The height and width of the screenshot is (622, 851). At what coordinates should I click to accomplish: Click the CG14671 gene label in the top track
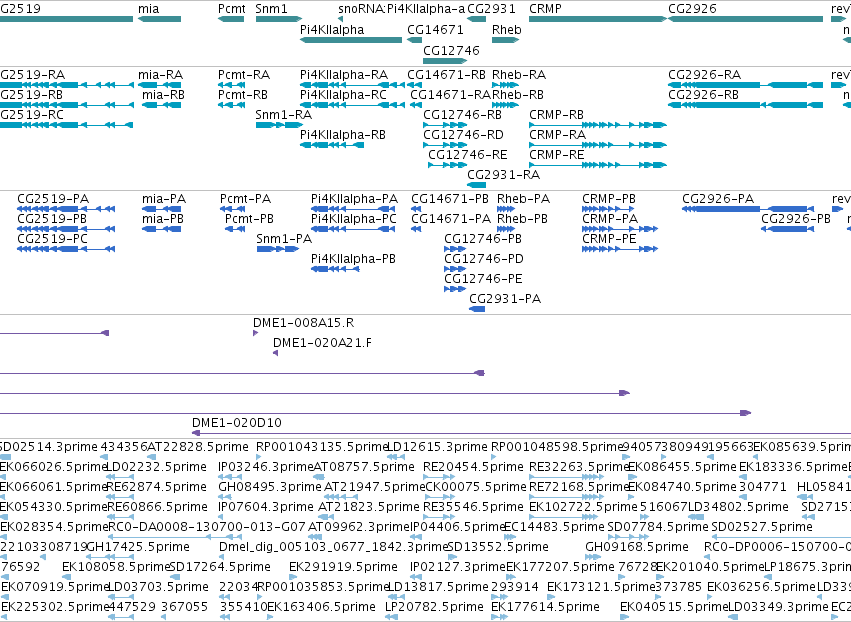coord(435,29)
